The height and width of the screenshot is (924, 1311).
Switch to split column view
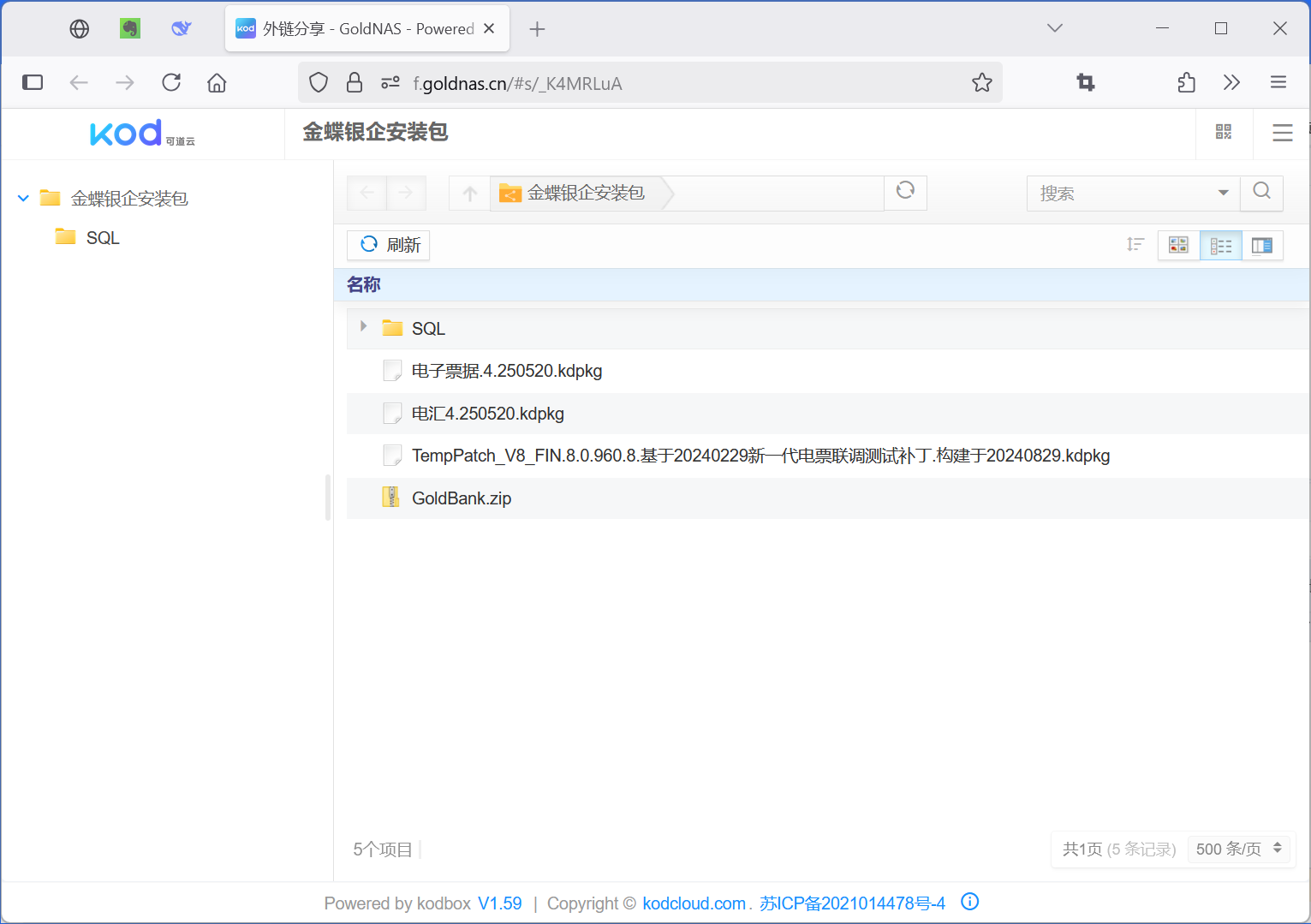[x=1262, y=246]
